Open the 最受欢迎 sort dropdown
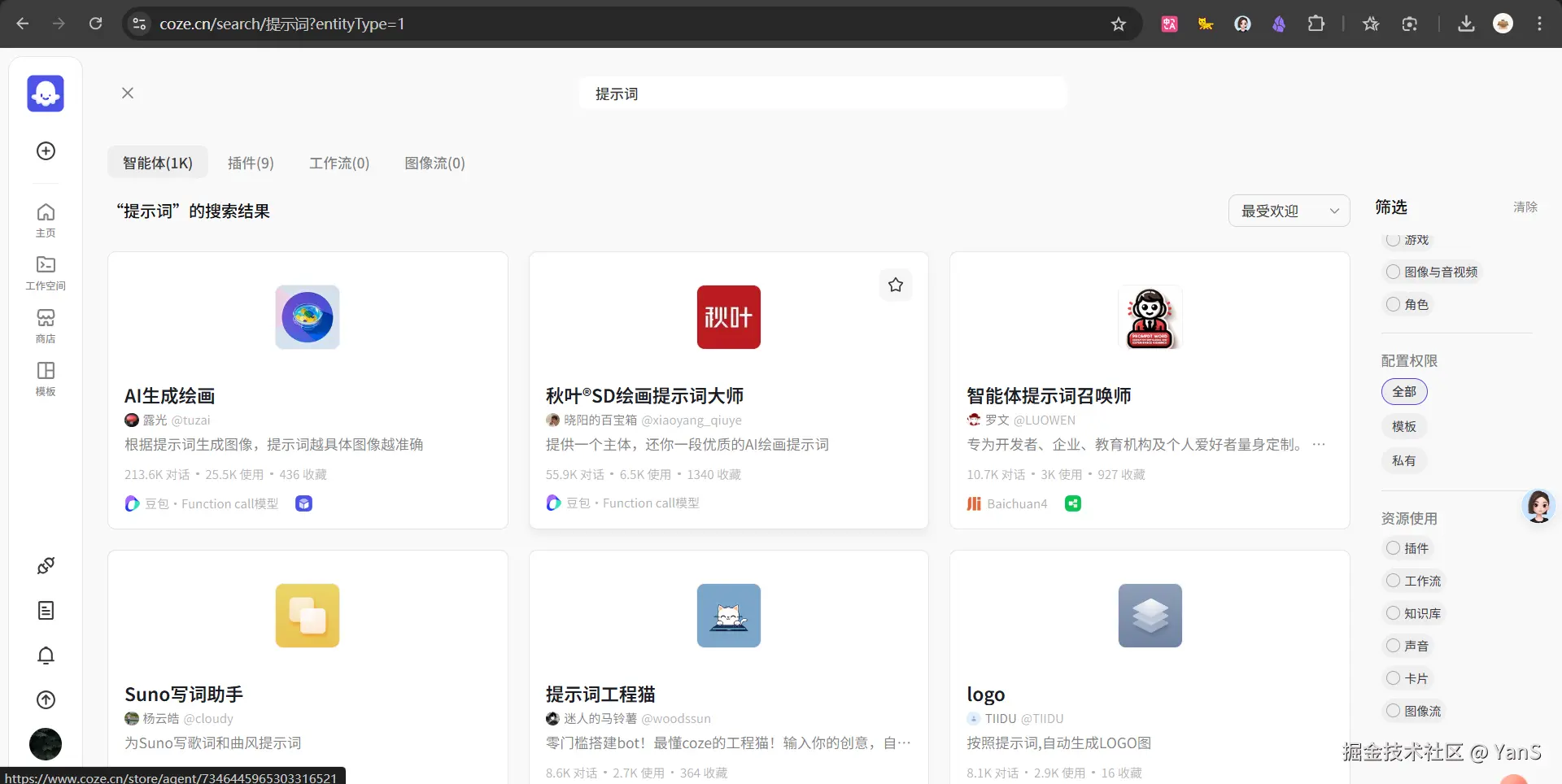The width and height of the screenshot is (1562, 784). [x=1289, y=211]
